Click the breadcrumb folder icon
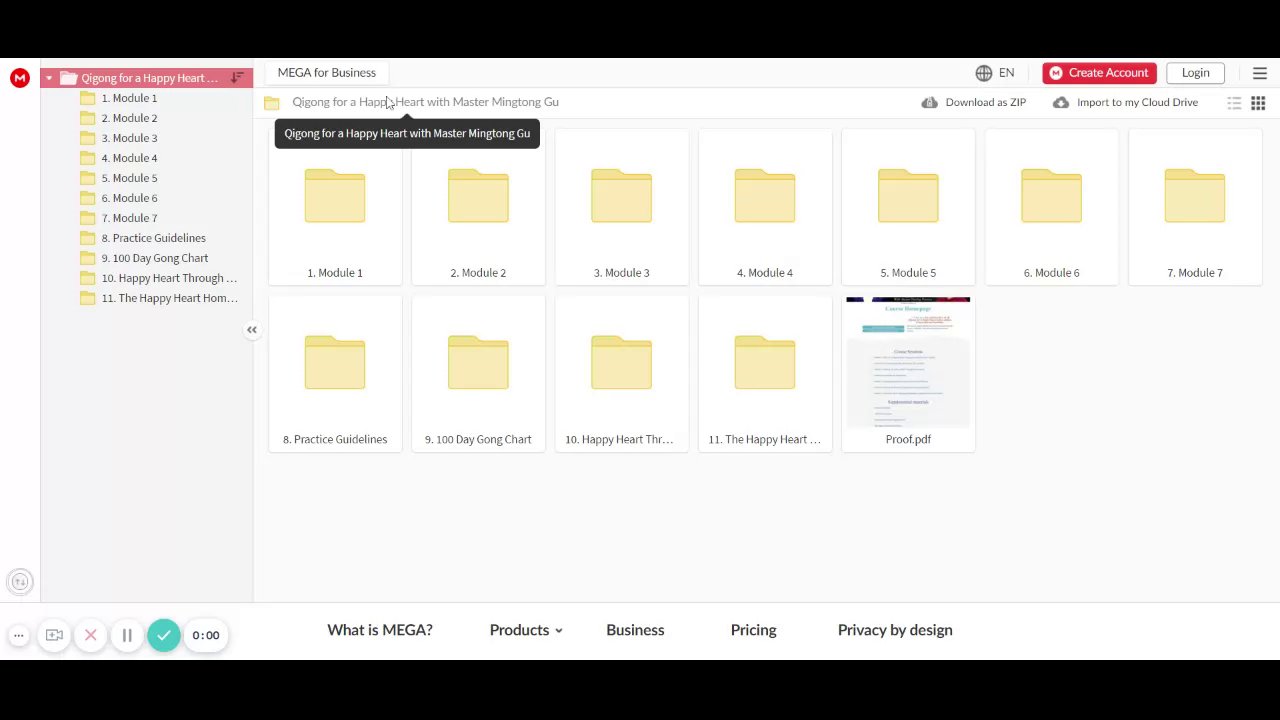Screen dimensions: 1280x720 point(272,102)
